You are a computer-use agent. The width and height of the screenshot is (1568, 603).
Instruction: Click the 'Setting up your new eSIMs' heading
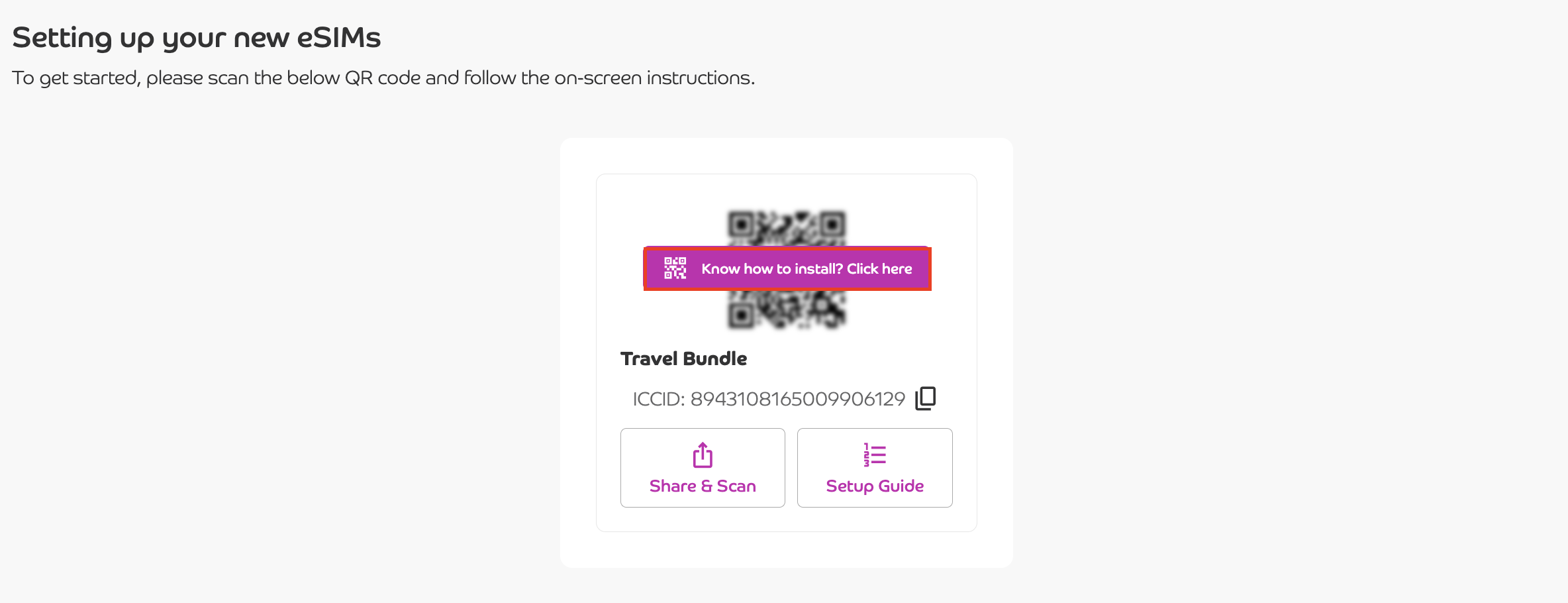click(197, 38)
